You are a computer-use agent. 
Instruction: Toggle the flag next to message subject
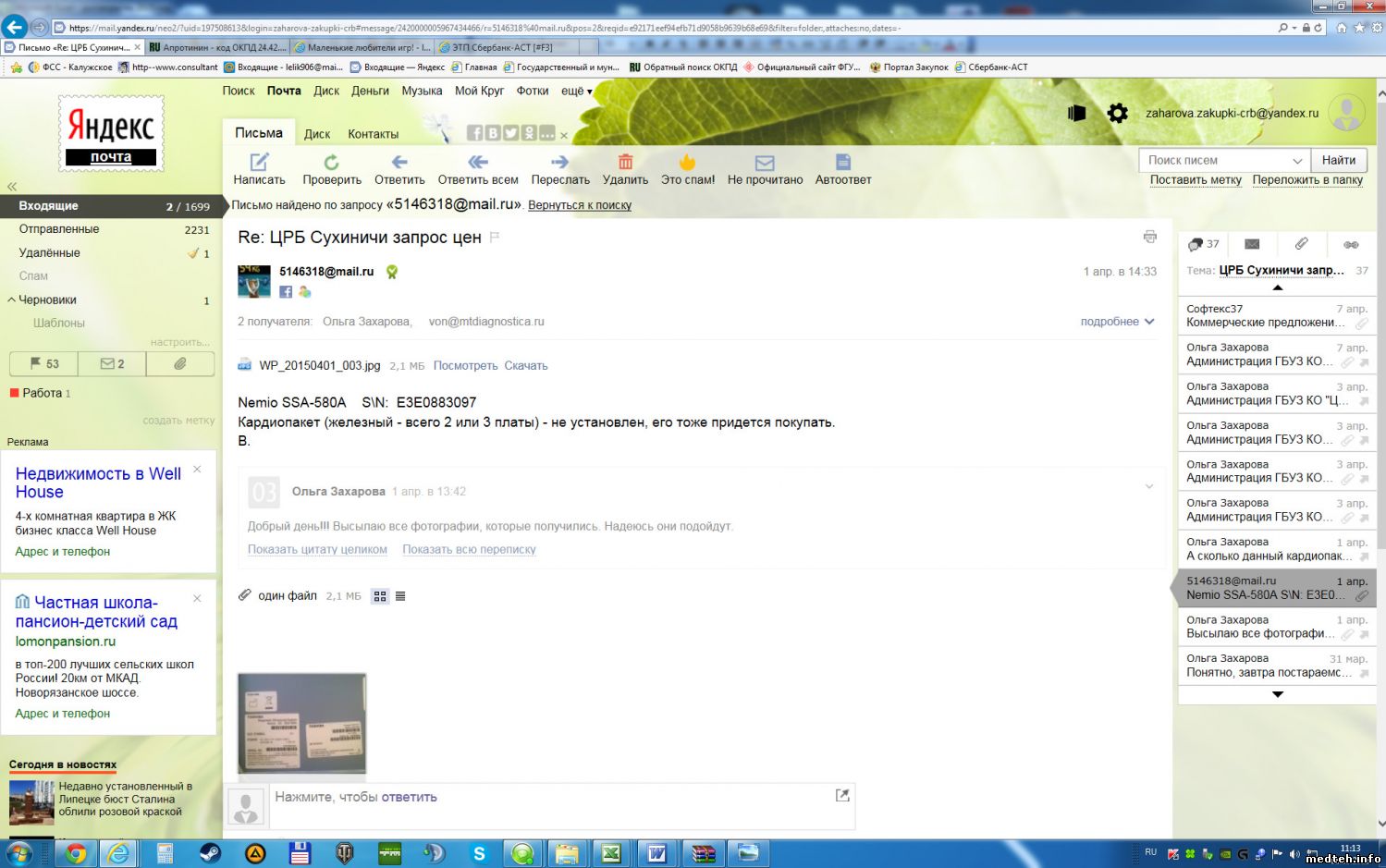point(495,238)
